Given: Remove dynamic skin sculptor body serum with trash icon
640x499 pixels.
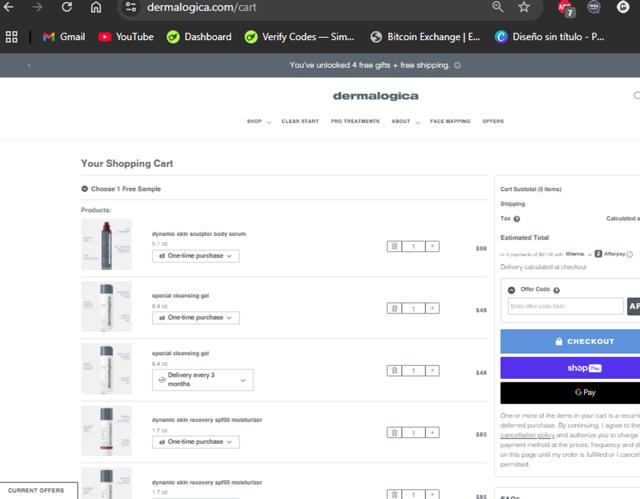Looking at the screenshot, I should (x=394, y=246).
